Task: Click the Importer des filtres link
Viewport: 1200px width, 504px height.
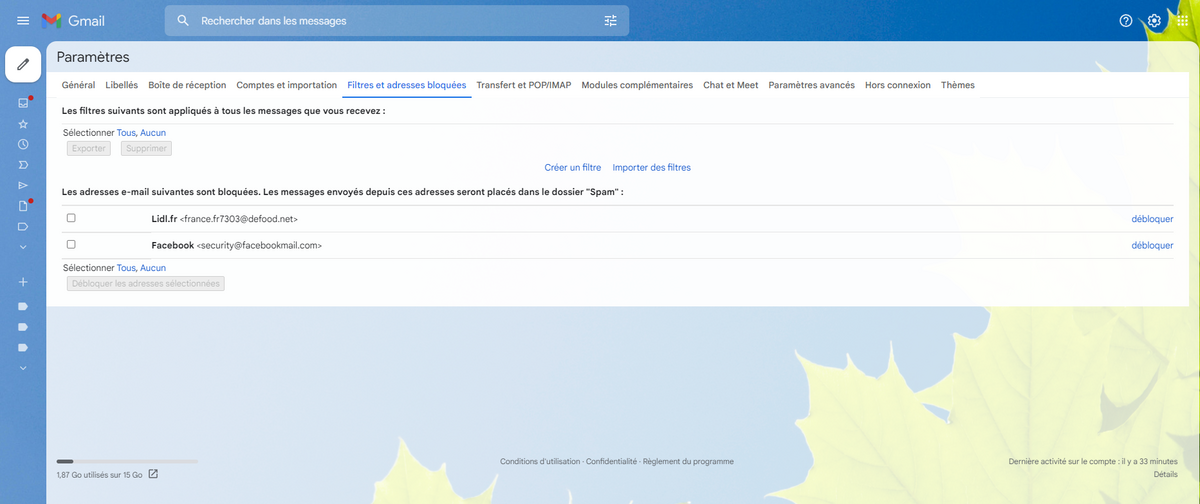Action: [651, 167]
